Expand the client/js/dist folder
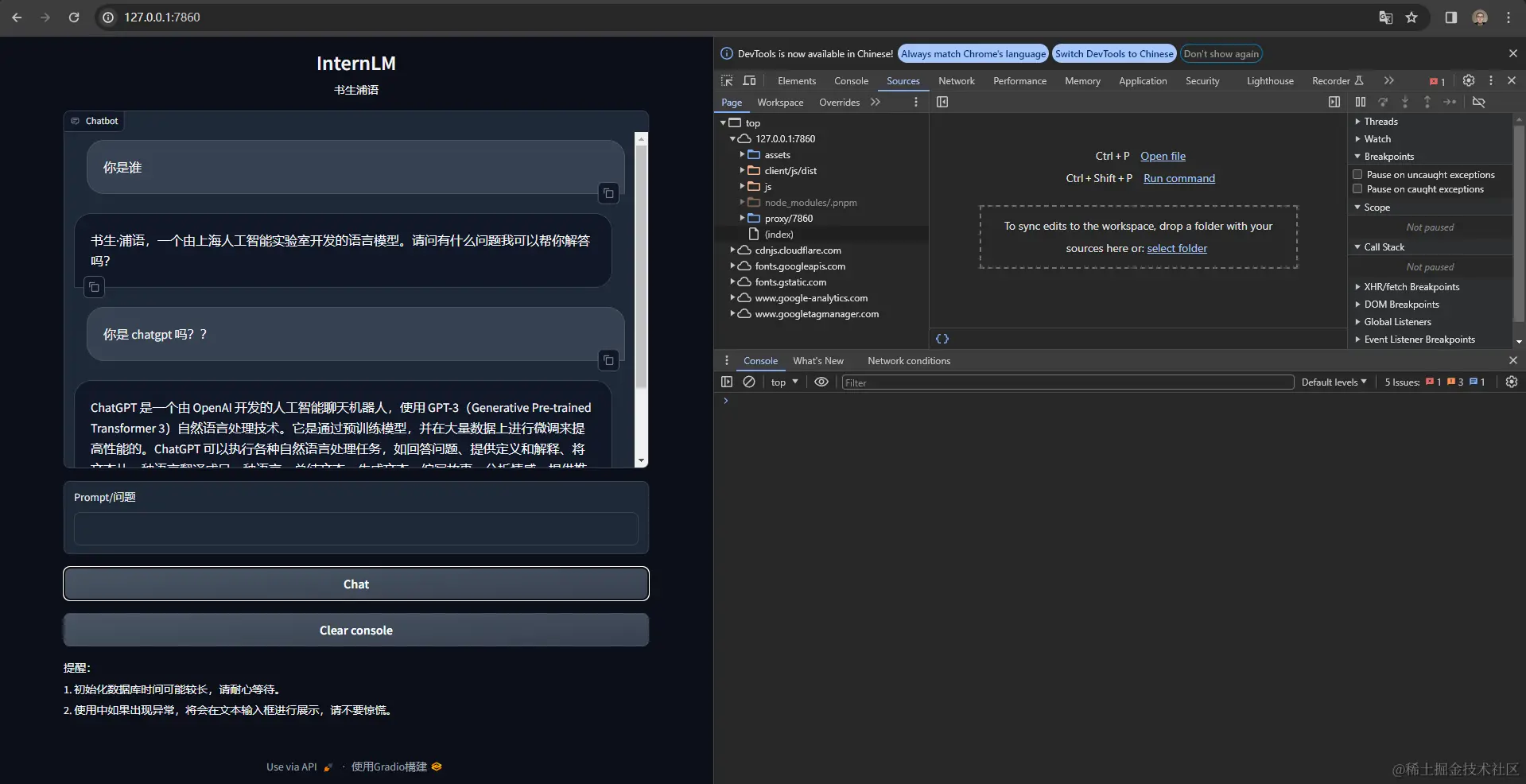1526x784 pixels. (x=742, y=170)
